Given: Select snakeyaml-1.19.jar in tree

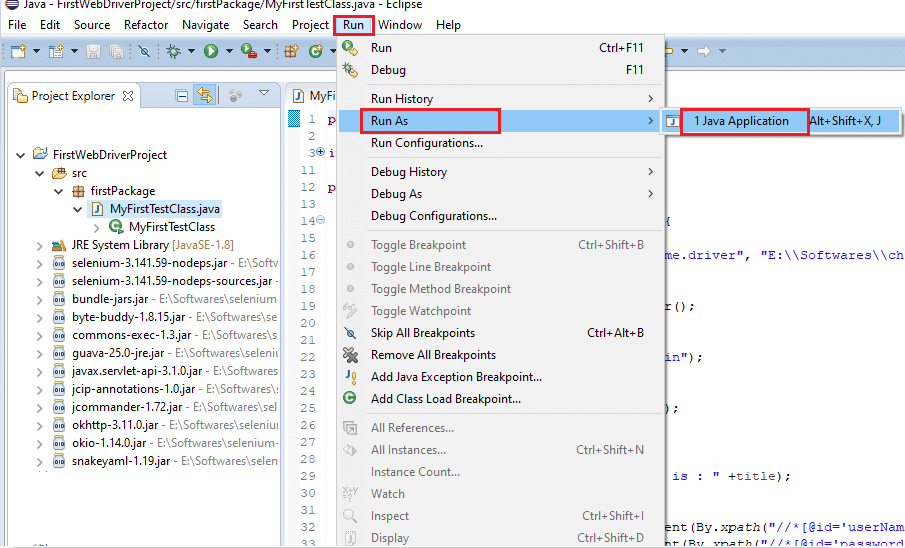Looking at the screenshot, I should (x=121, y=461).
